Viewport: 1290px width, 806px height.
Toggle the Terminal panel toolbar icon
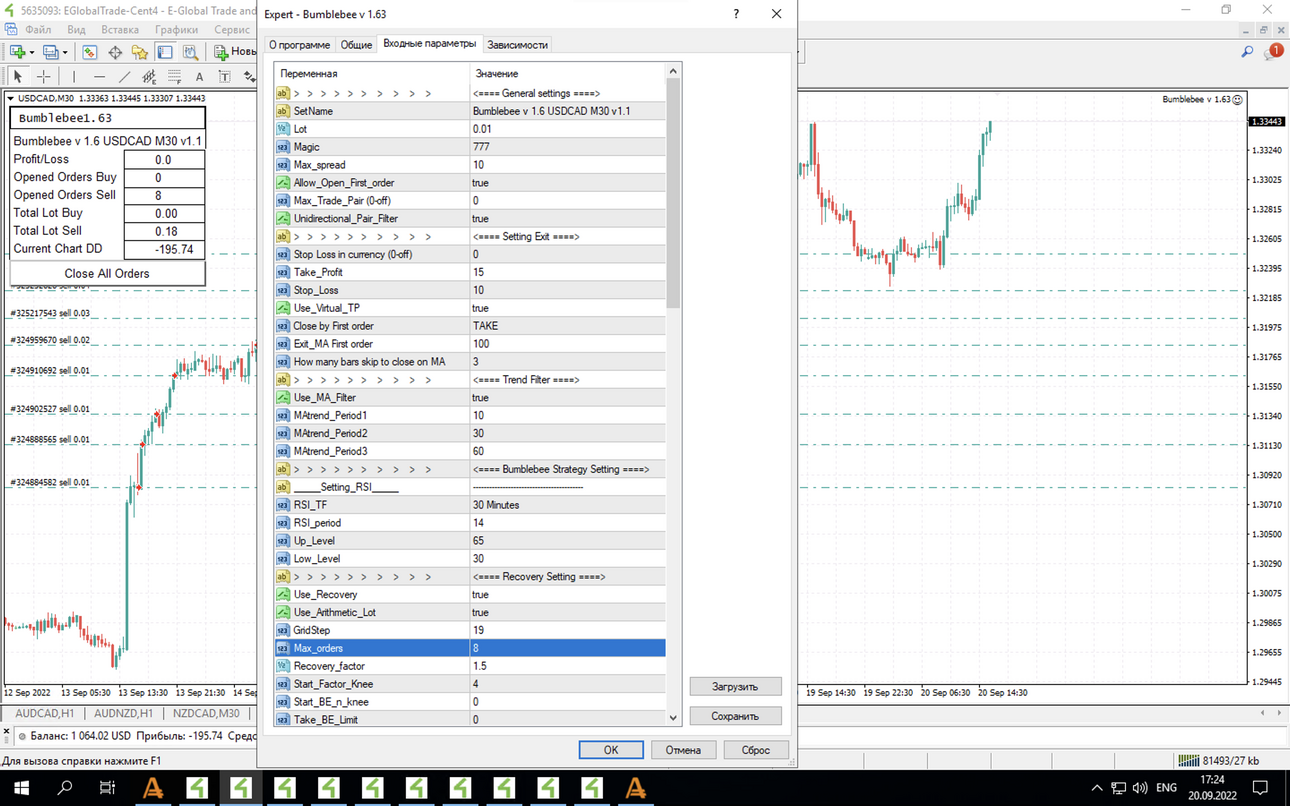[165, 52]
